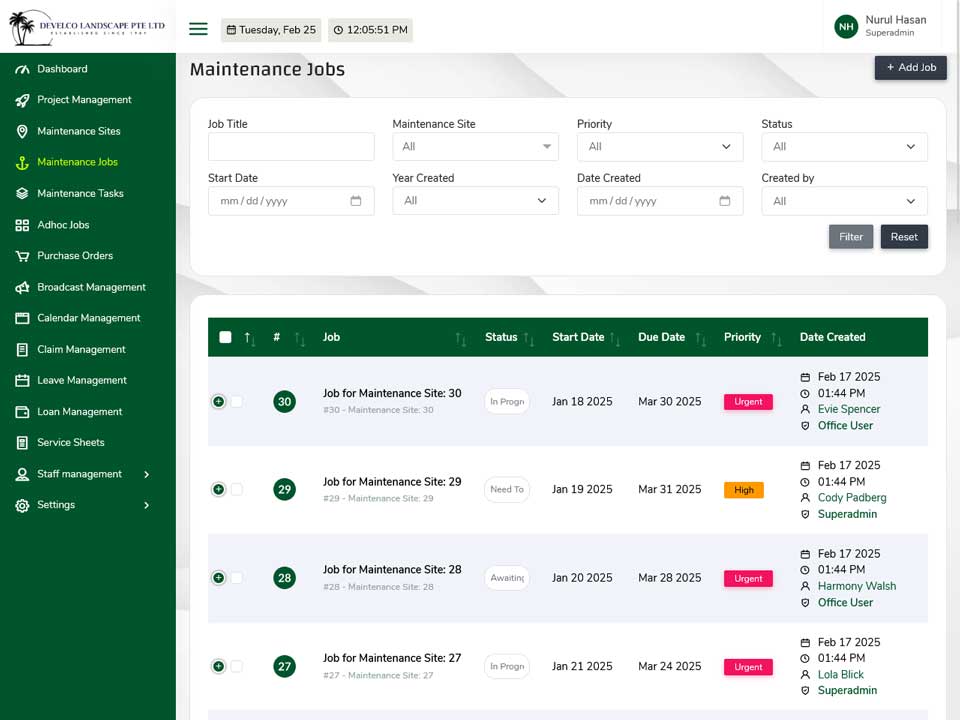Open the Start Date calendar picker icon
960x720 pixels.
(356, 201)
